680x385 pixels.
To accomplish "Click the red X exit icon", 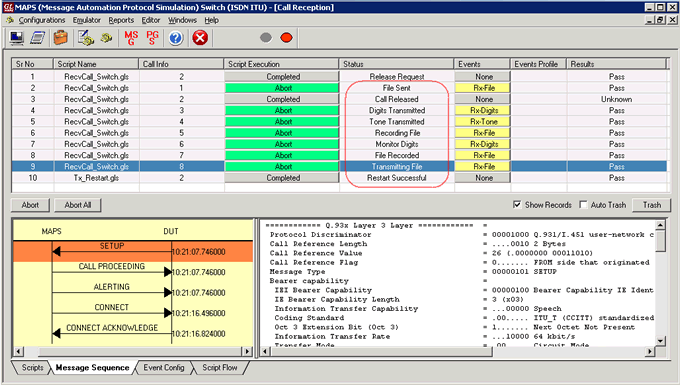I will click(200, 38).
